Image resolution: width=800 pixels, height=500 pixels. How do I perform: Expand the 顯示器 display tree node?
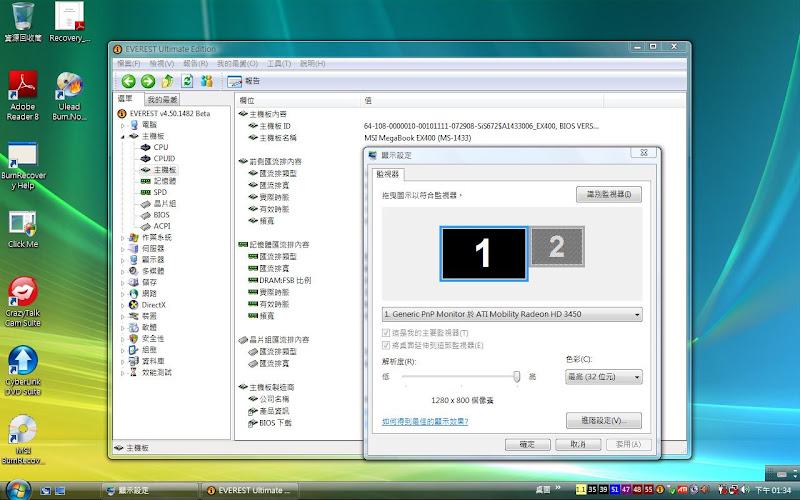122,260
